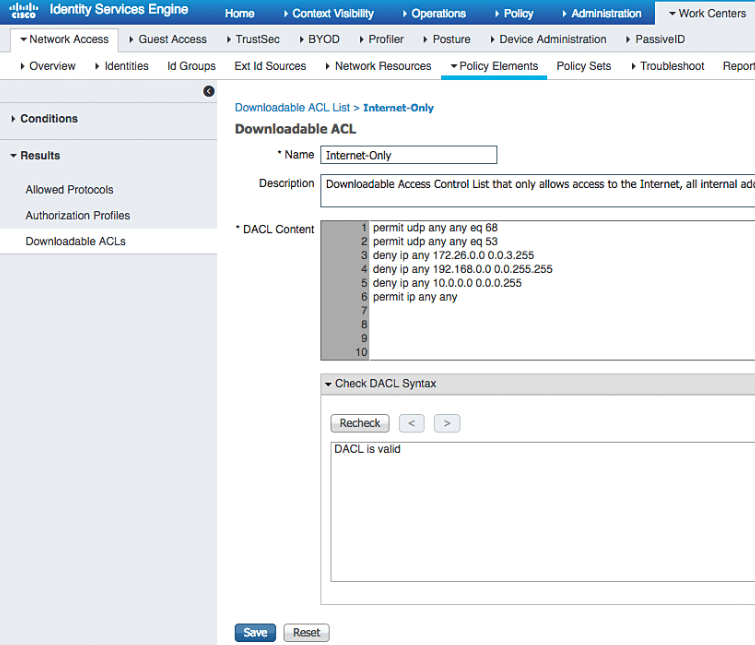The width and height of the screenshot is (755, 645).
Task: Open the Policy Elements dropdown
Action: click(494, 66)
